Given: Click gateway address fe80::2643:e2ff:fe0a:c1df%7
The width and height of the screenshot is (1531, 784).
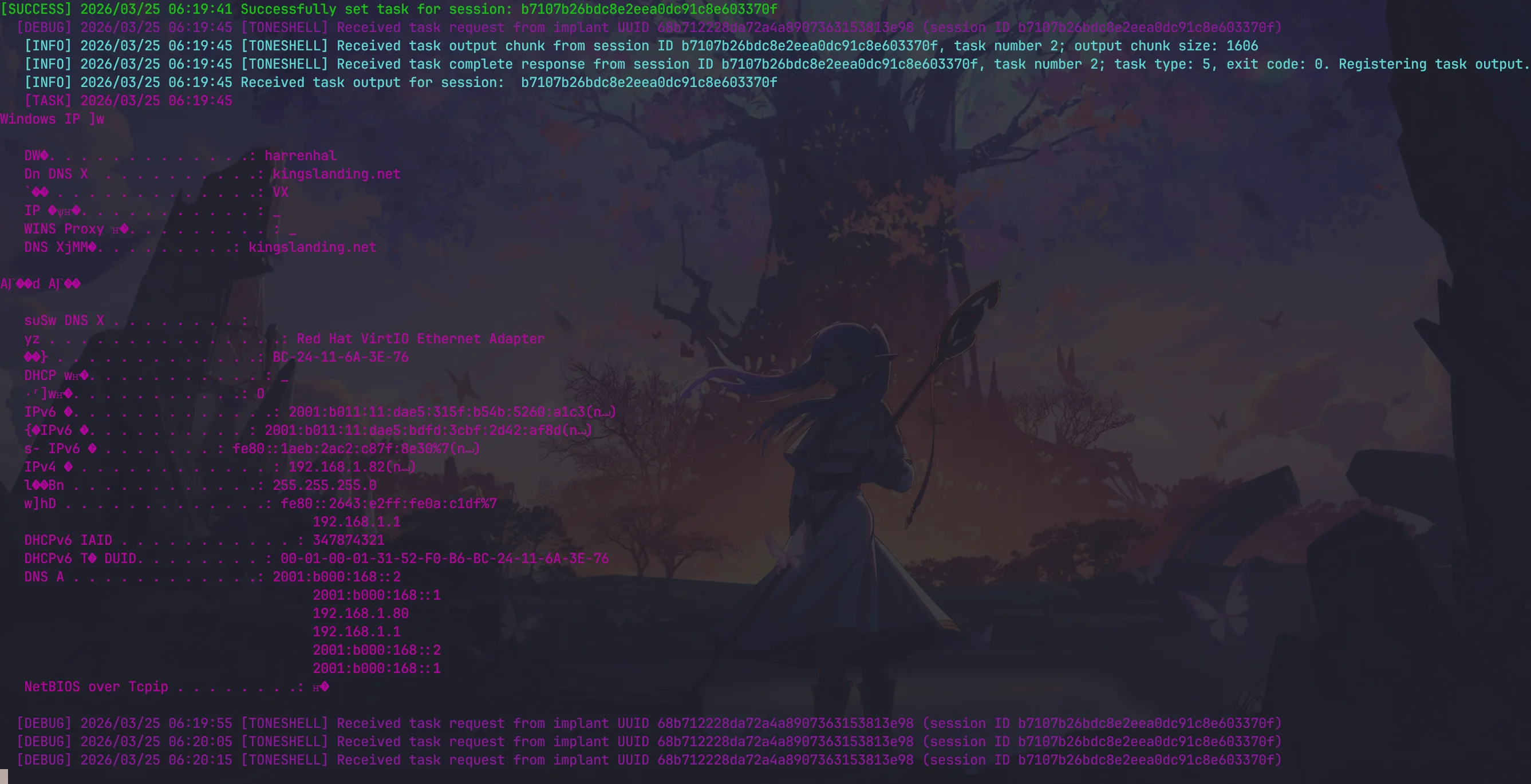Looking at the screenshot, I should 388,504.
